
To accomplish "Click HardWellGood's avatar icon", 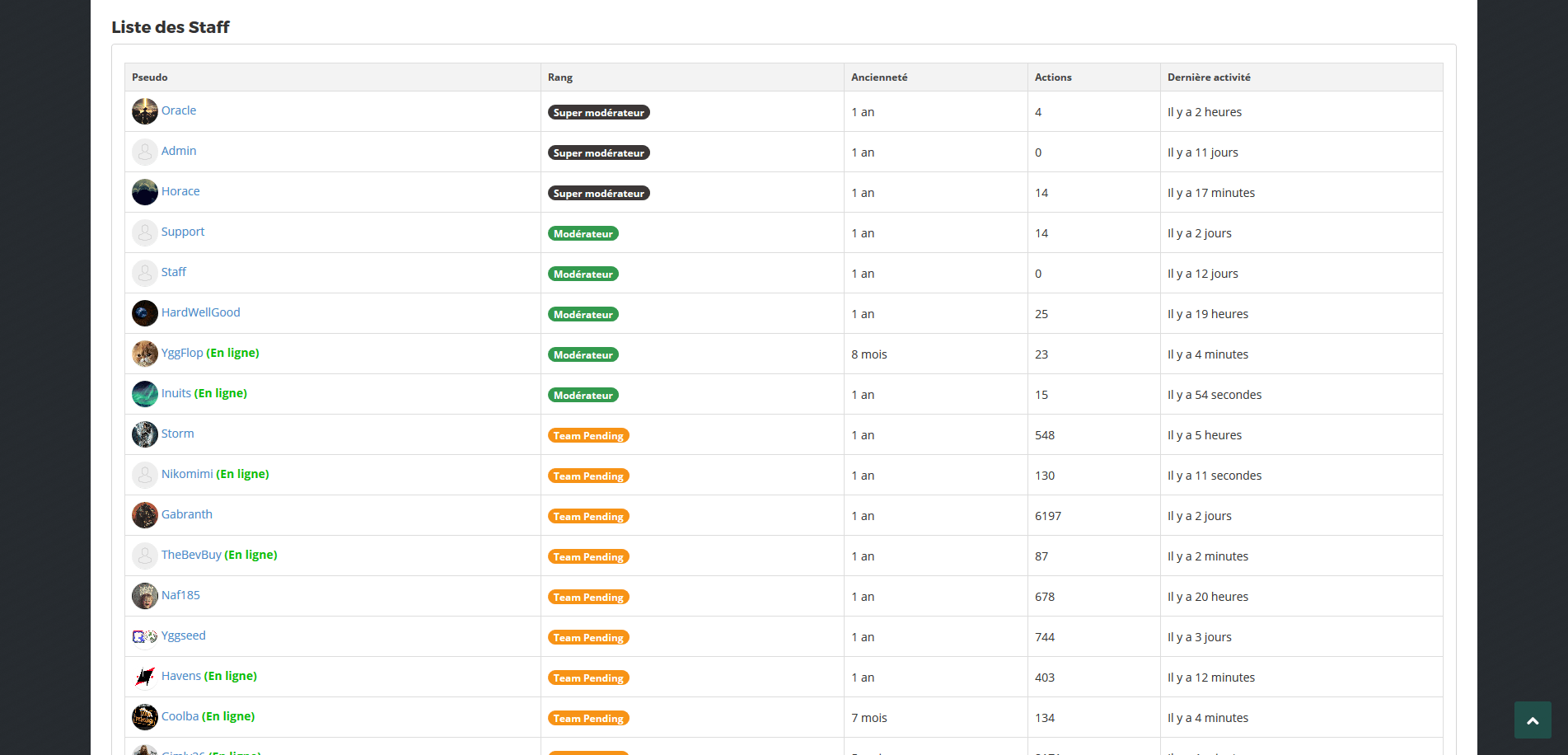I will pyautogui.click(x=145, y=313).
